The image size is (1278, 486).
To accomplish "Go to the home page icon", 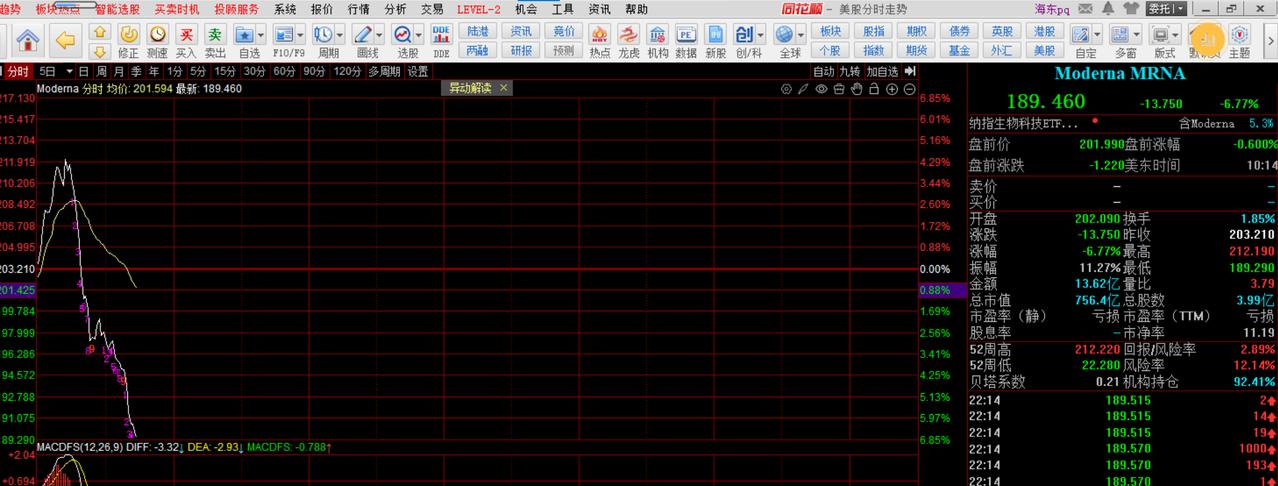I will tap(28, 40).
